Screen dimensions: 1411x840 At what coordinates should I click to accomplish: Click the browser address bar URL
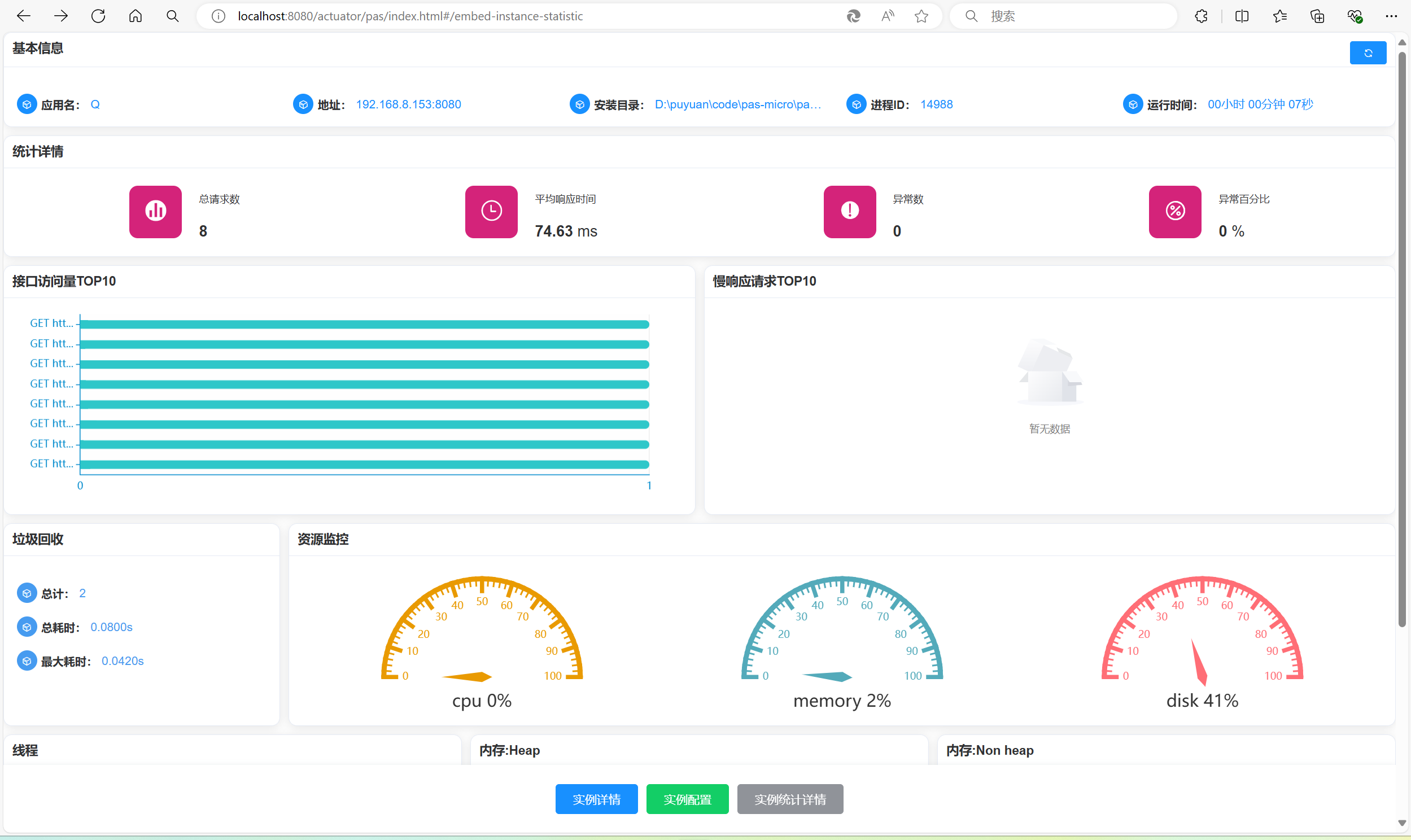coord(410,16)
